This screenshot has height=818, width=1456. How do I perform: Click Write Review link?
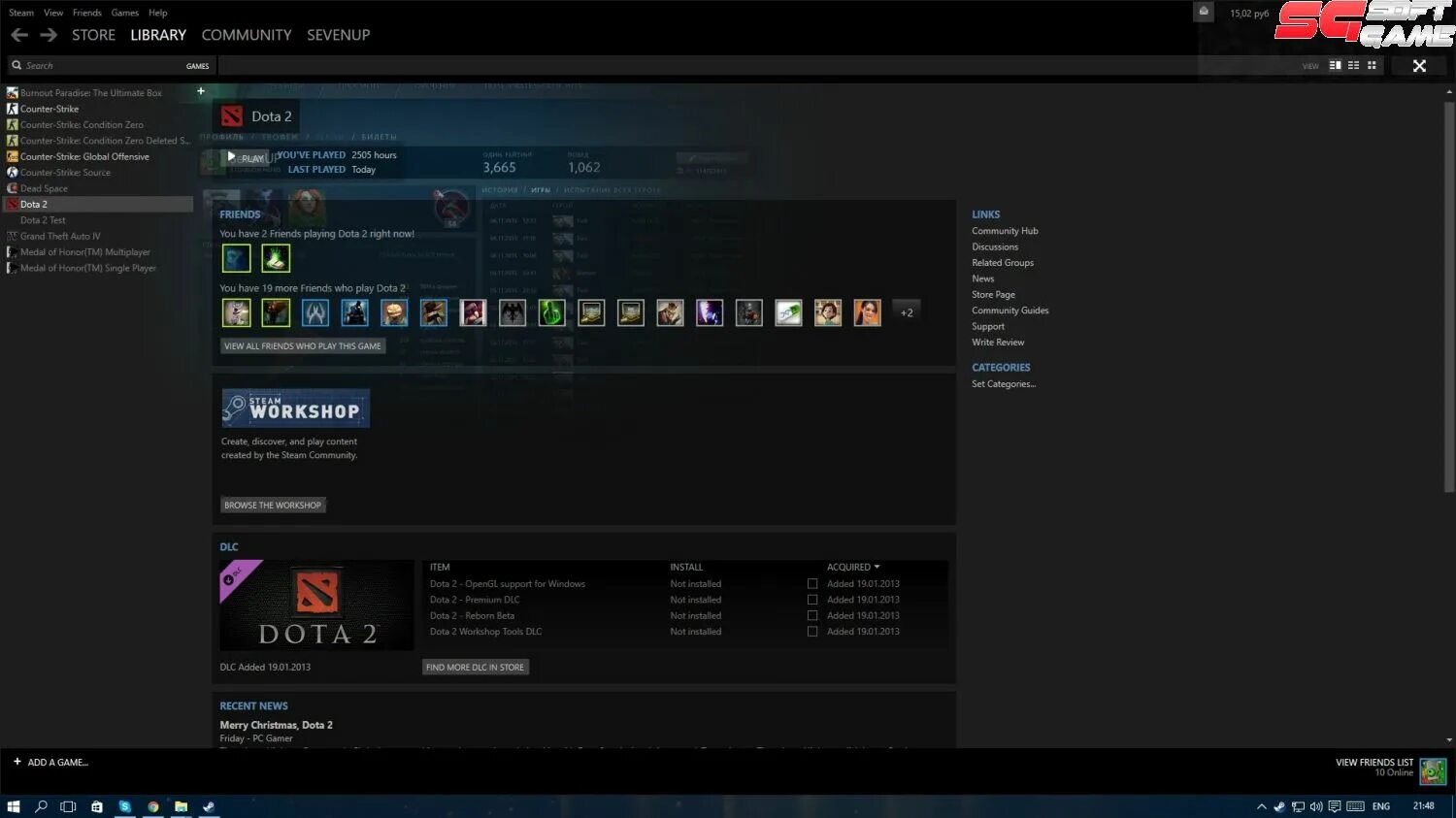[x=998, y=343]
